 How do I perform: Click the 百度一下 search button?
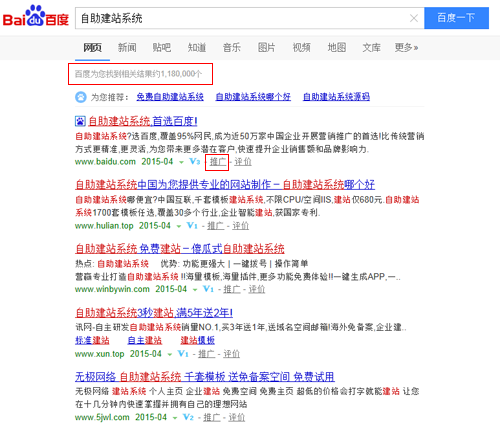click(456, 18)
